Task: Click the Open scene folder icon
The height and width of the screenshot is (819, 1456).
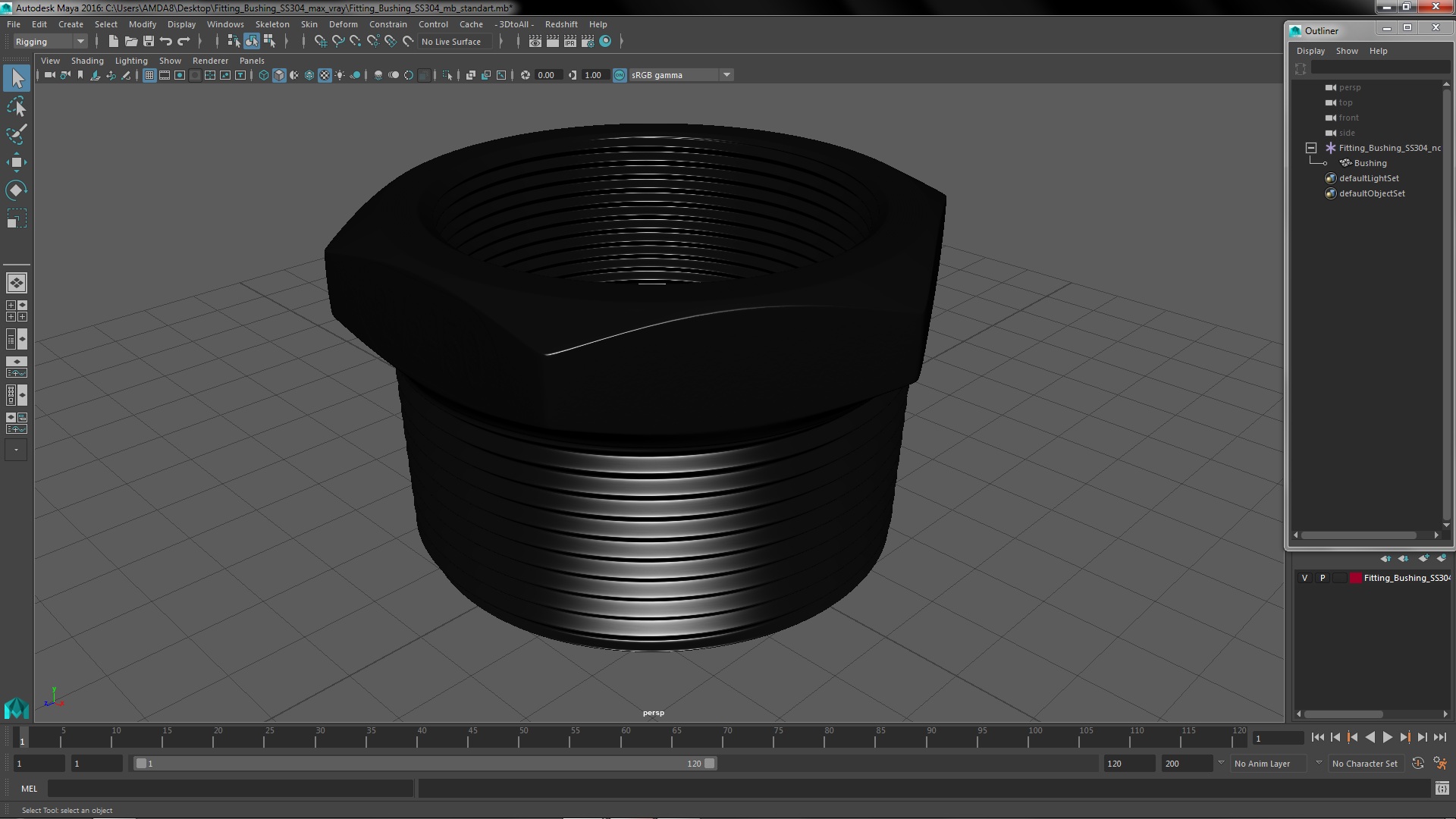Action: 131,42
